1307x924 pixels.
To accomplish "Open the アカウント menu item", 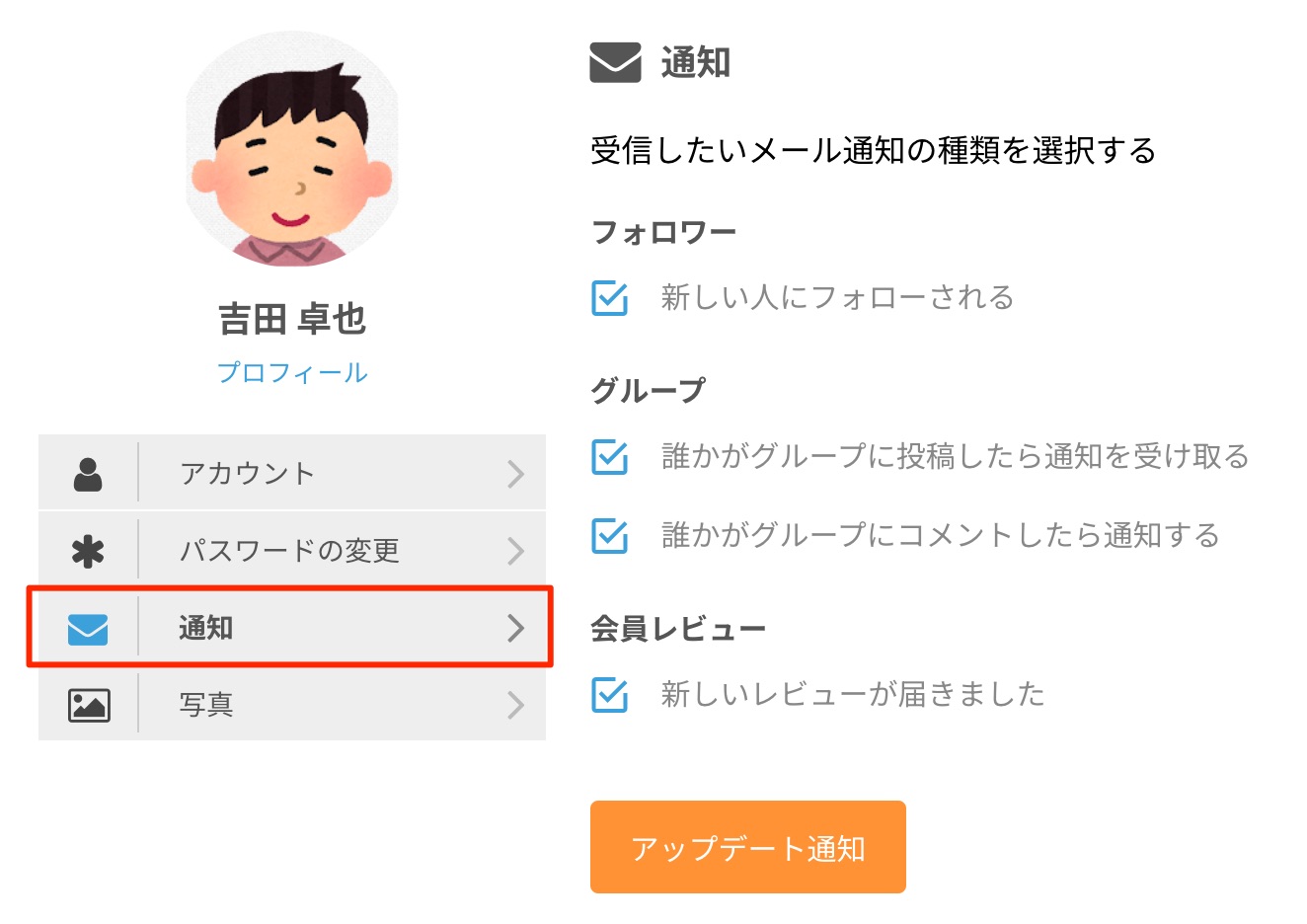I will pyautogui.click(x=248, y=474).
